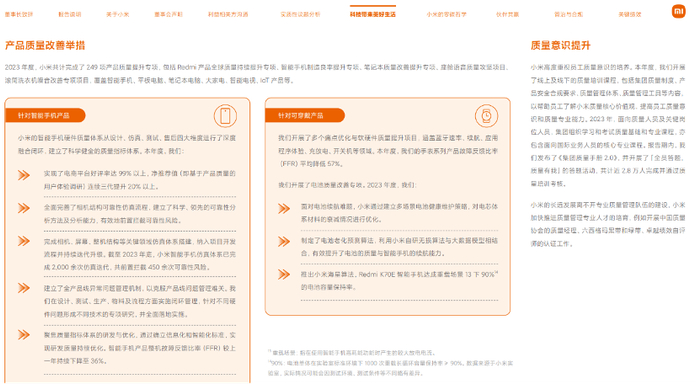The height and width of the screenshot is (384, 700).
Task: Open the 董事会声明 tab
Action: tap(168, 14)
